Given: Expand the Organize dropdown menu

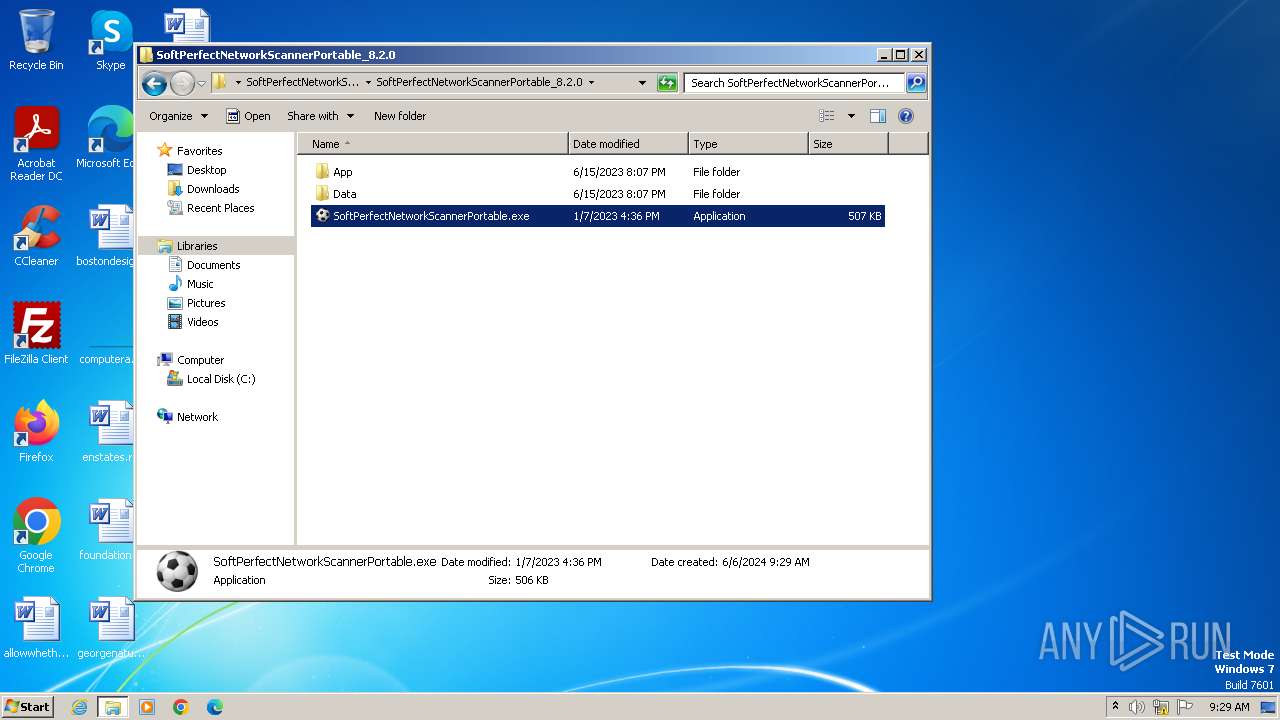Looking at the screenshot, I should [178, 116].
